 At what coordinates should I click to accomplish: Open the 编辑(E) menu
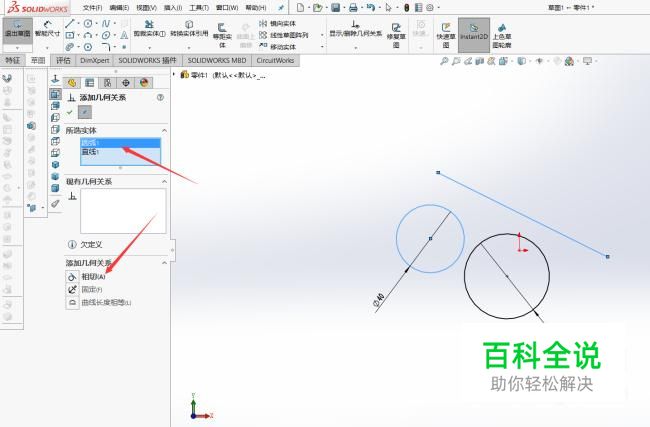(x=119, y=7)
